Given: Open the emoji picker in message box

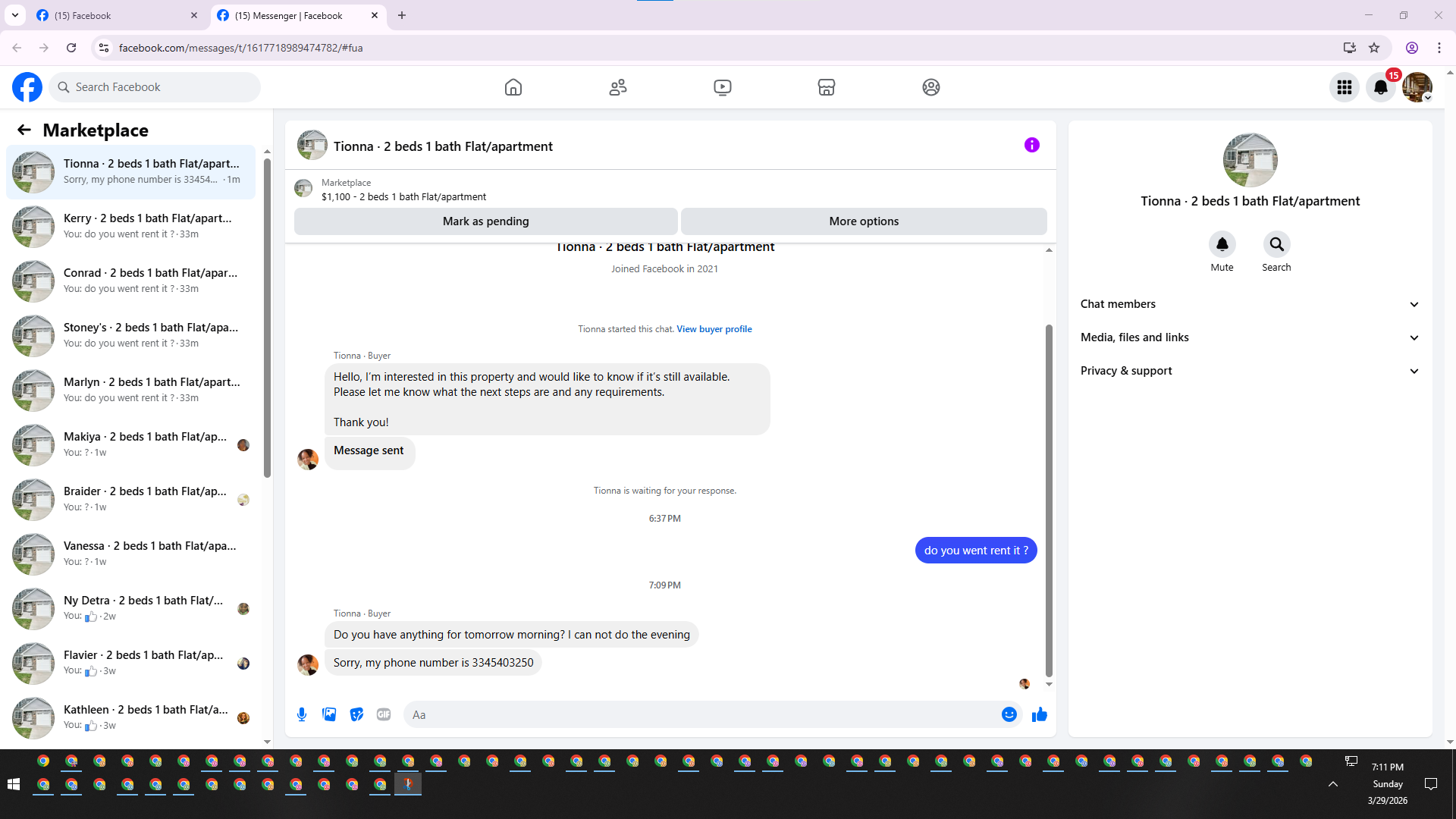Looking at the screenshot, I should pos(1009,714).
